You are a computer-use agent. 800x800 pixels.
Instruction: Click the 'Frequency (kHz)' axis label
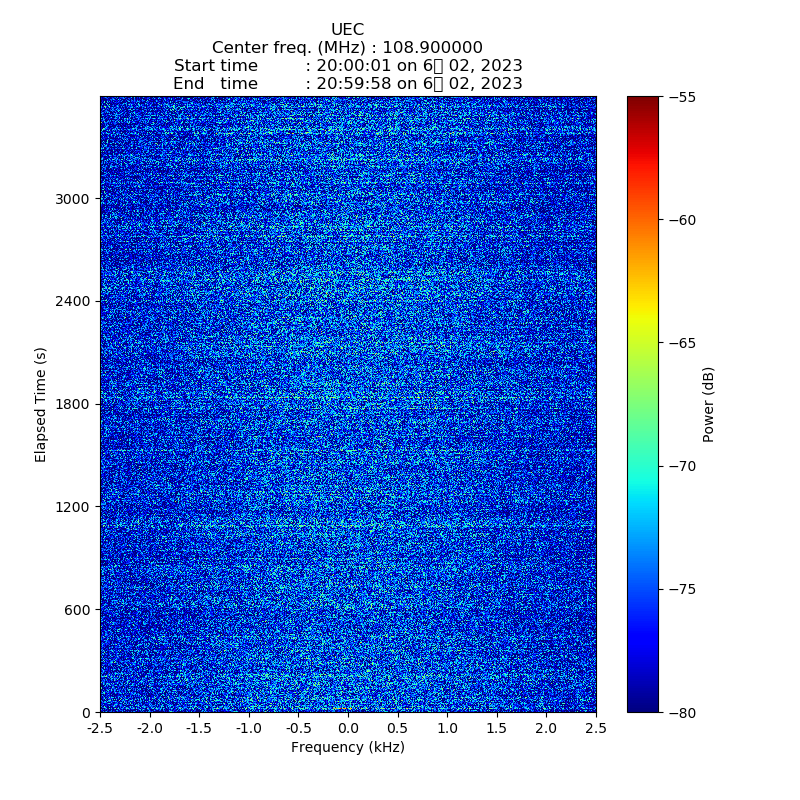pyautogui.click(x=348, y=747)
